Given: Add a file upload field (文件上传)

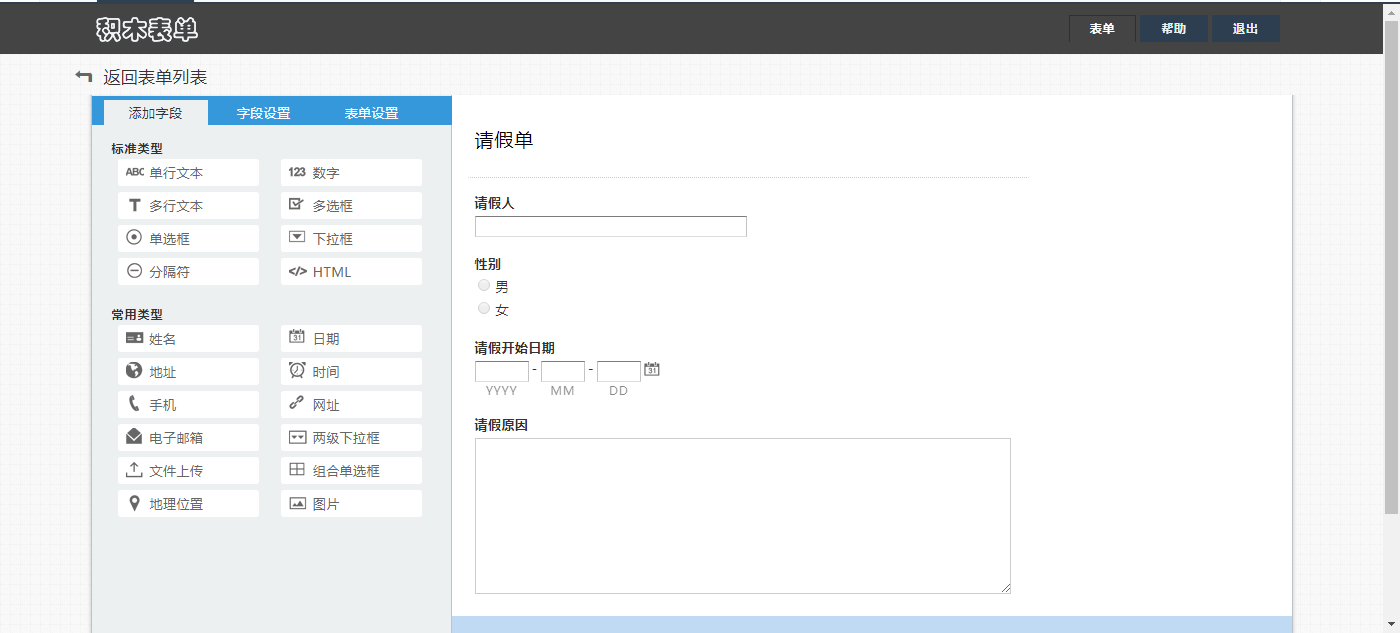Looking at the screenshot, I should [x=188, y=470].
